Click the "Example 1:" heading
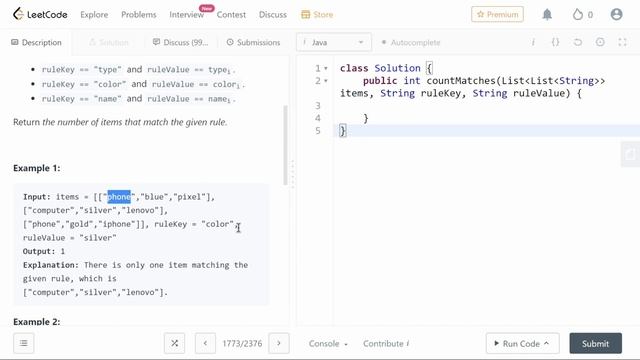640x360 pixels. pos(37,168)
